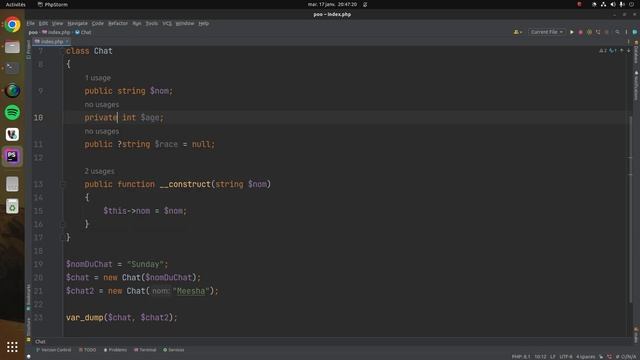Run with coverage icon in toolbar
Image resolution: width=640 pixels, height=360 pixels.
(x=589, y=32)
